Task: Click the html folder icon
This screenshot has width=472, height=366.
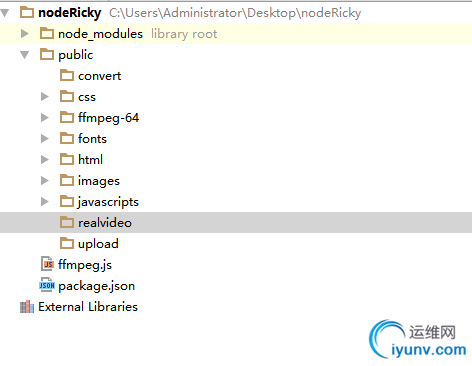Action: tap(67, 159)
